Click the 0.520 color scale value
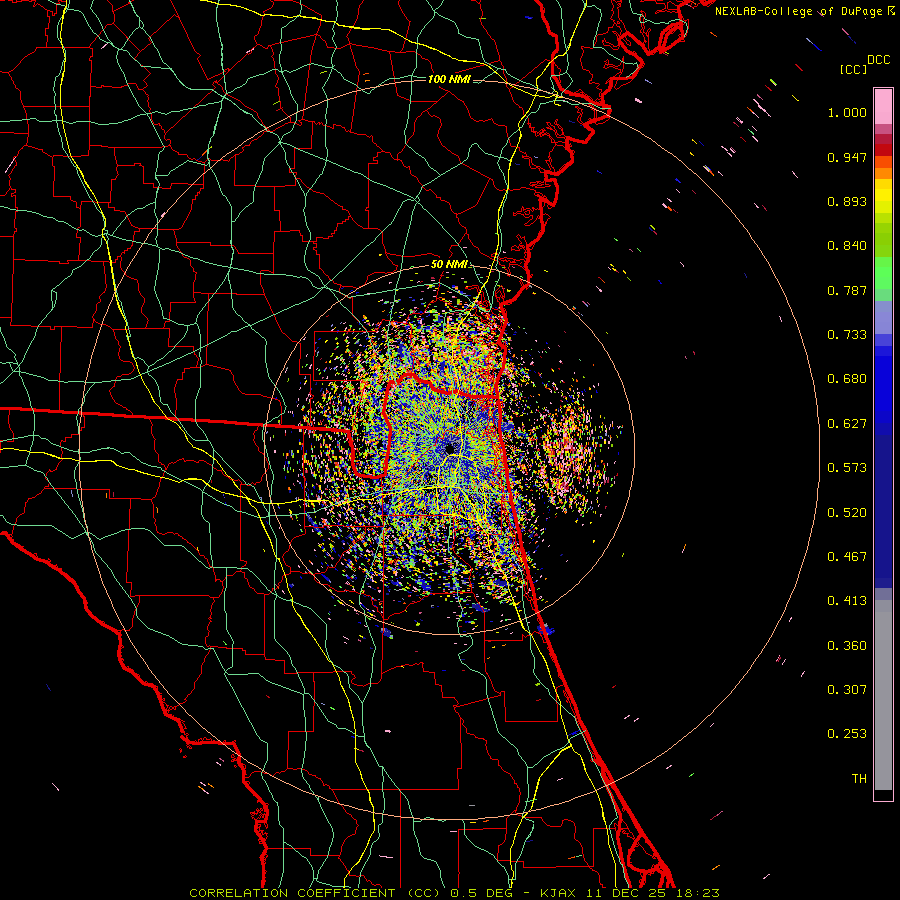Viewport: 900px width, 900px height. pos(847,513)
